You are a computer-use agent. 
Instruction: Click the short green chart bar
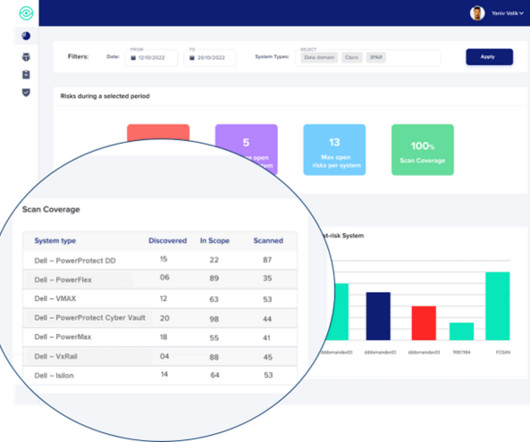(x=461, y=332)
